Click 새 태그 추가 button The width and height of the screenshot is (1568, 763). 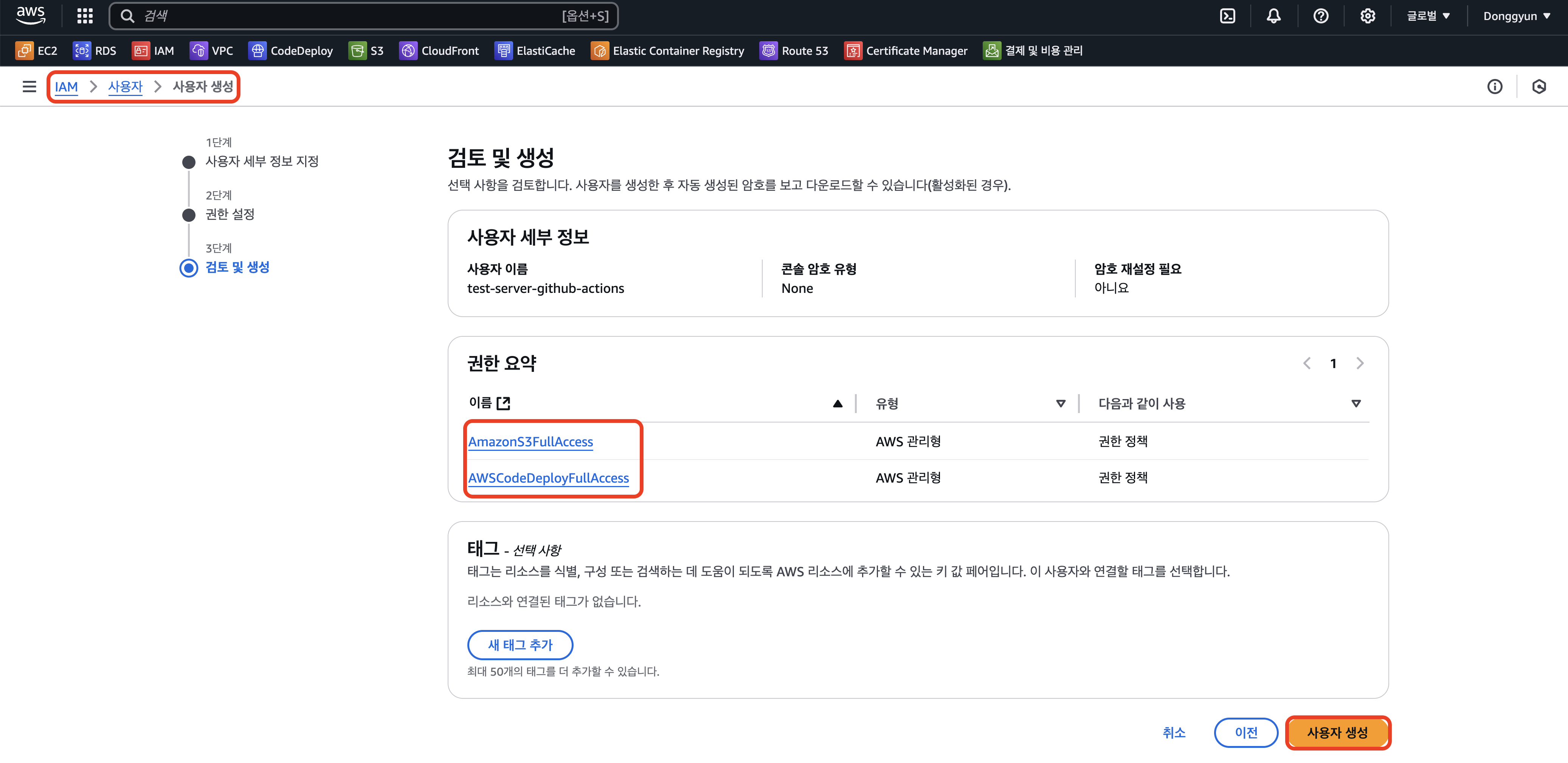pos(520,645)
